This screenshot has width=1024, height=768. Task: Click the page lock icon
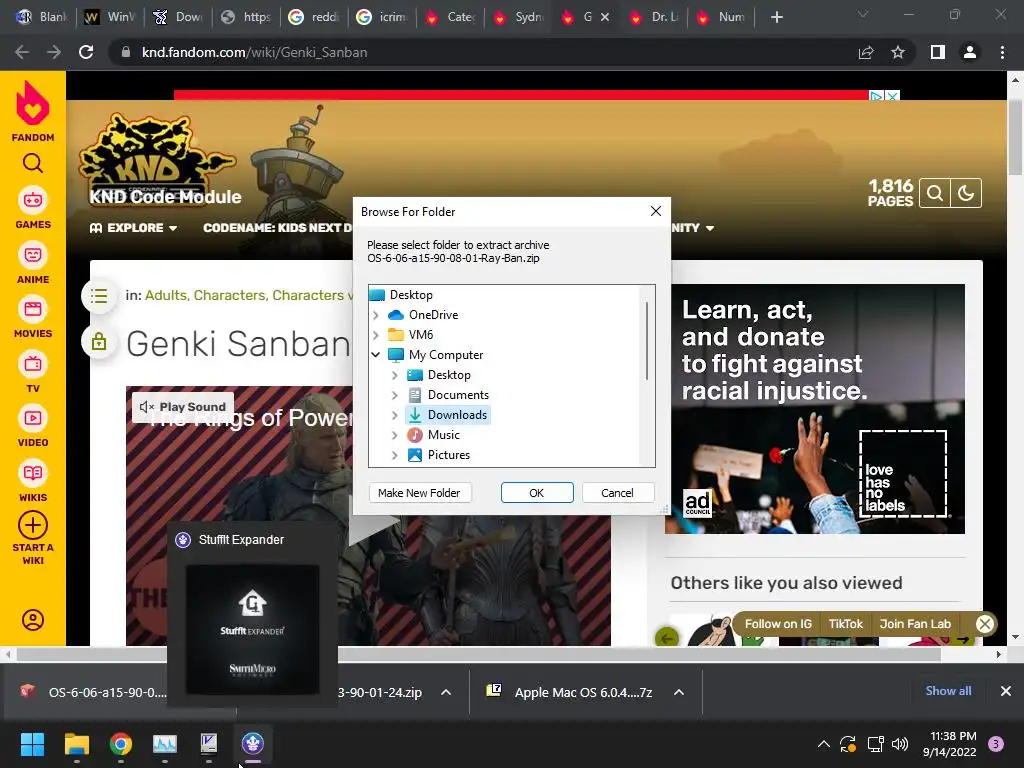[99, 341]
